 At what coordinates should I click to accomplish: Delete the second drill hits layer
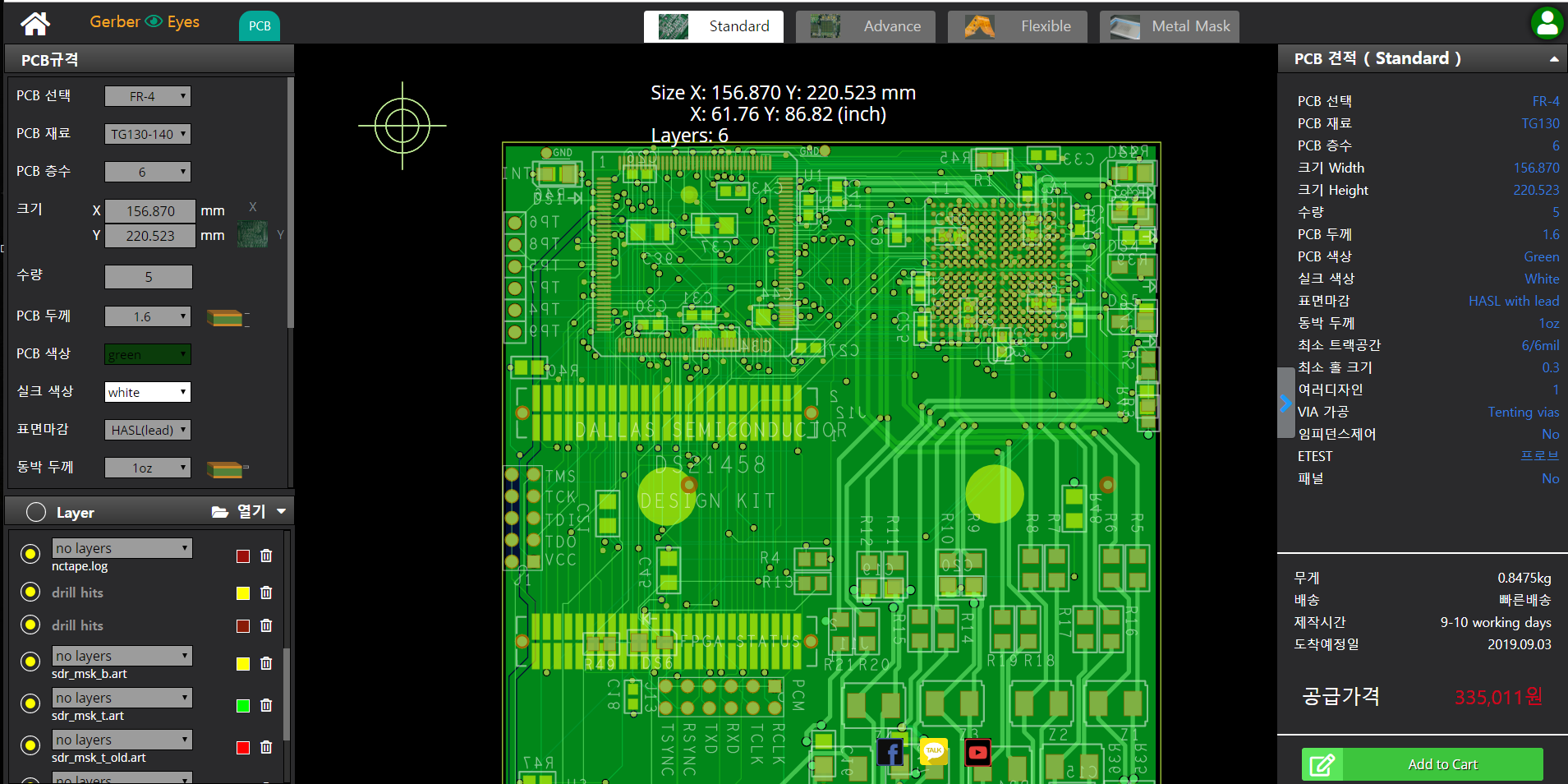[x=266, y=625]
